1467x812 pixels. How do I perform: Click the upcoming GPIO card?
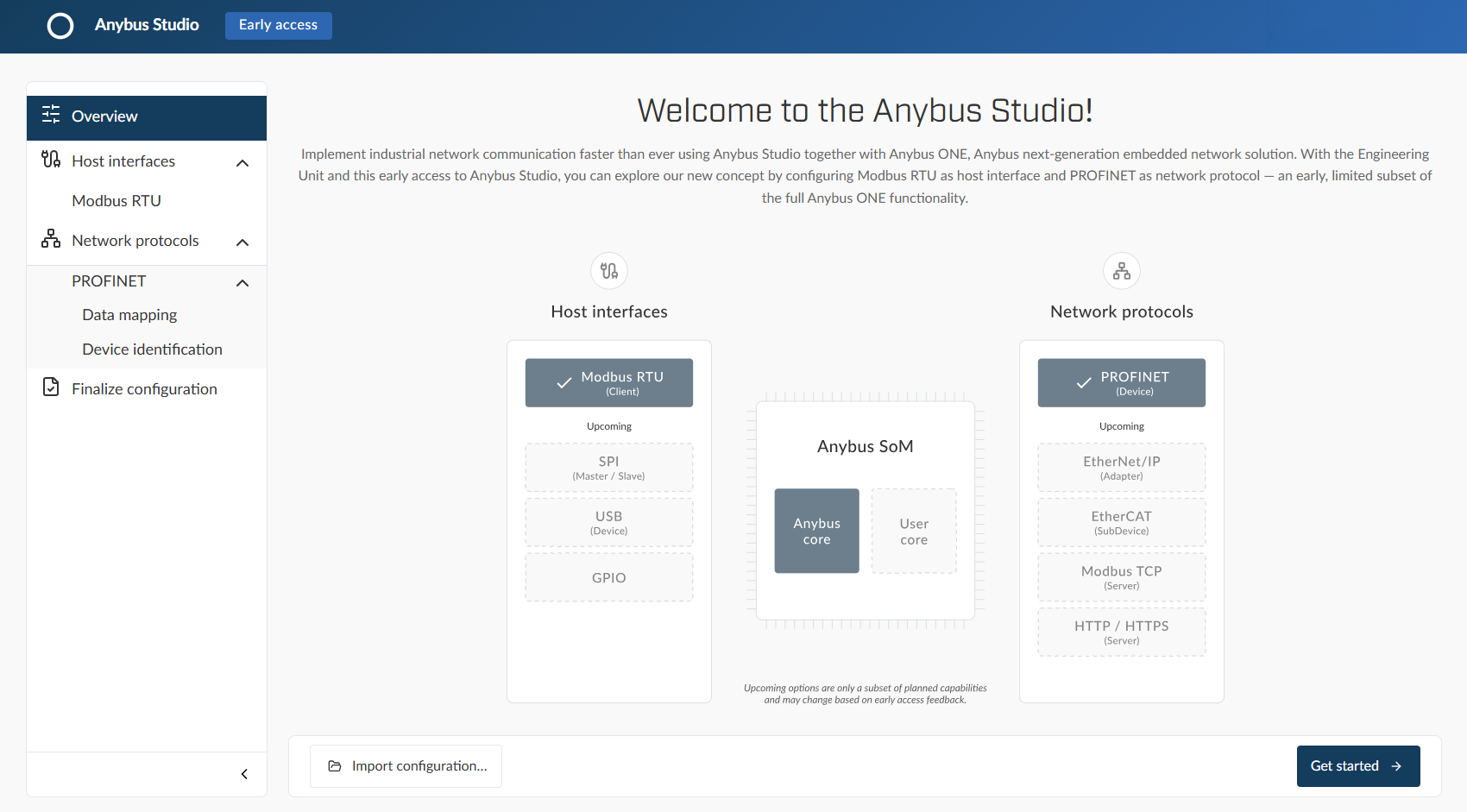[x=609, y=577]
